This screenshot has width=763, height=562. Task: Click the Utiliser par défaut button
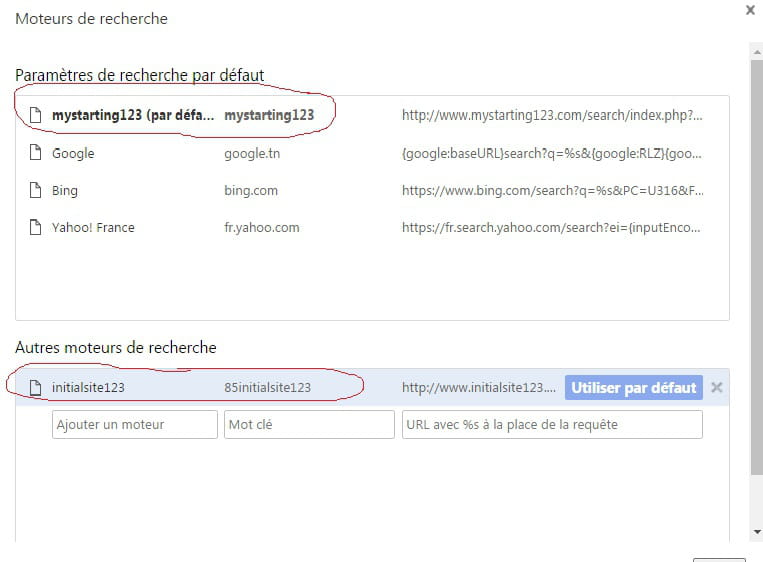coord(634,387)
